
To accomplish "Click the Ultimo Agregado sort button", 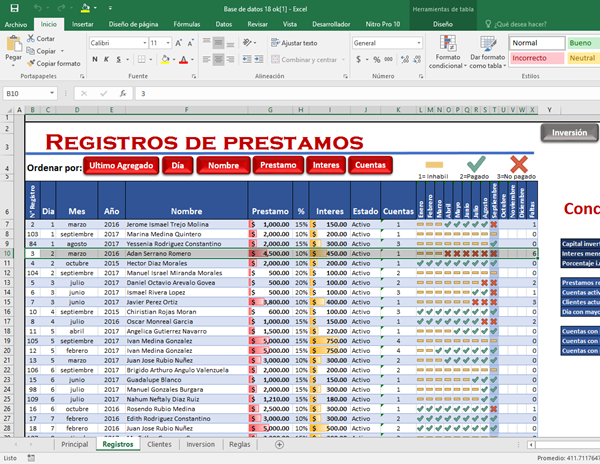I will [120, 165].
